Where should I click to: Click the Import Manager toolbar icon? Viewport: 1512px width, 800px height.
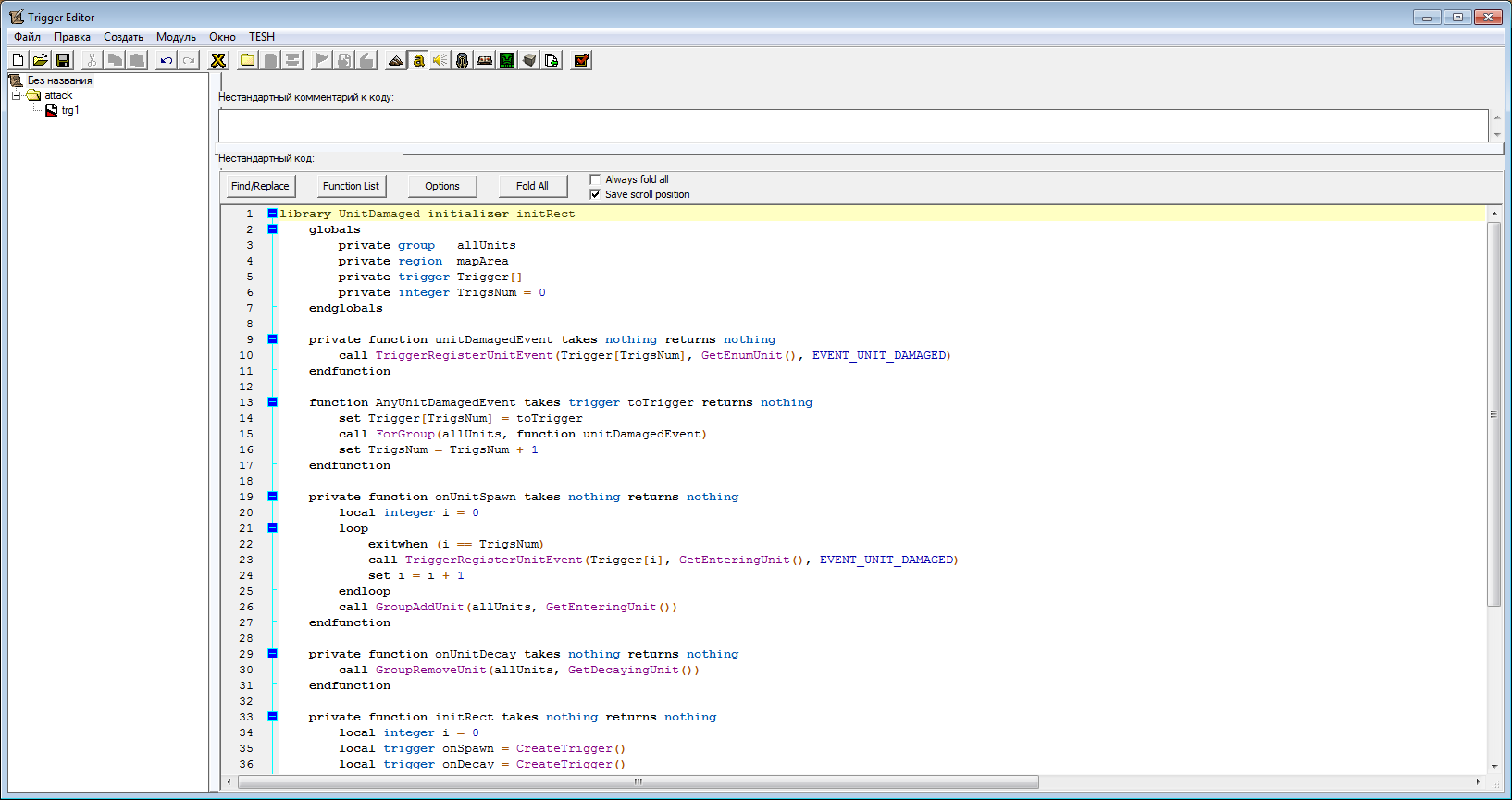[x=552, y=60]
